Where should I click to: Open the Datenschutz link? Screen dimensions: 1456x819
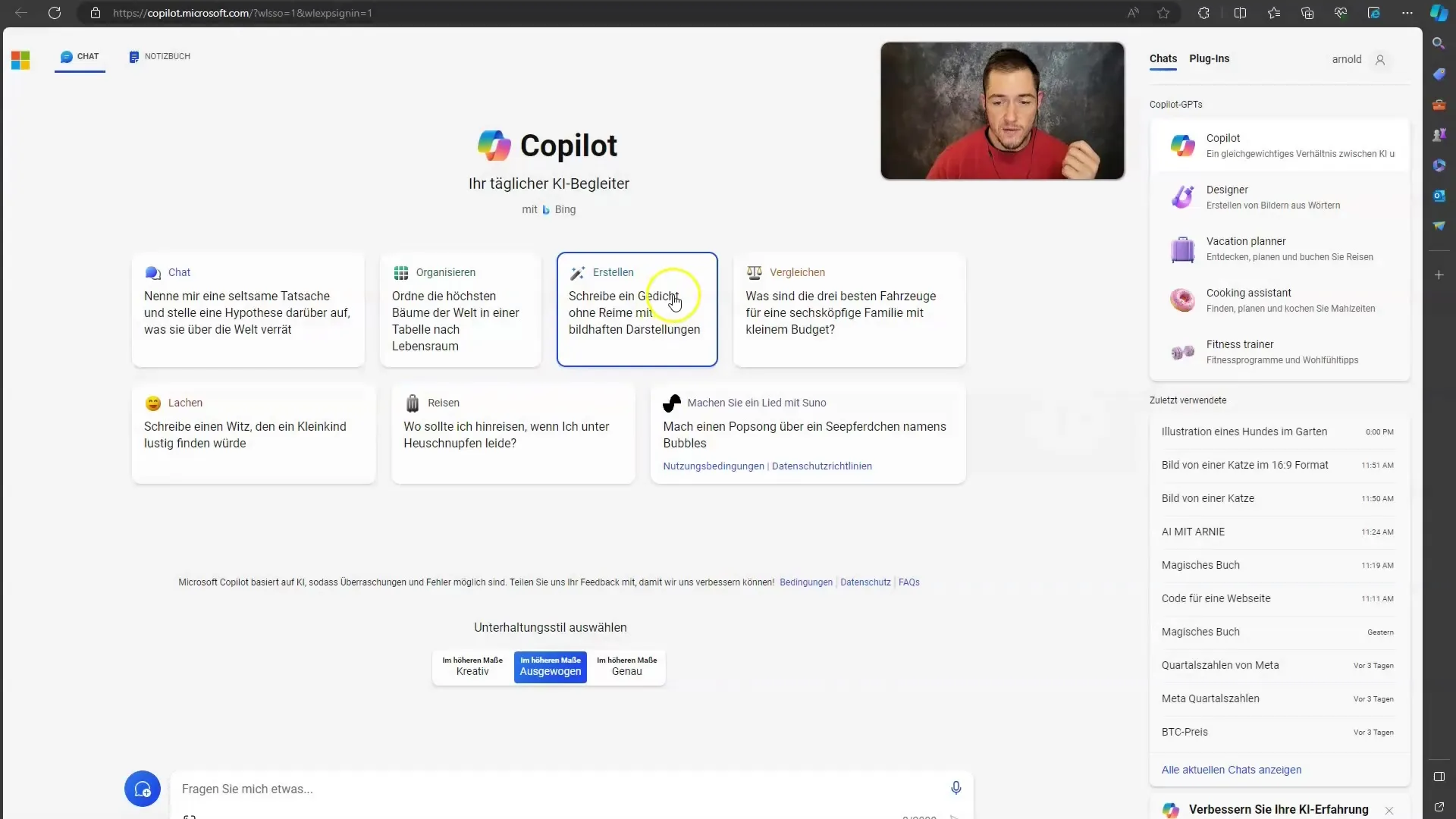point(864,582)
